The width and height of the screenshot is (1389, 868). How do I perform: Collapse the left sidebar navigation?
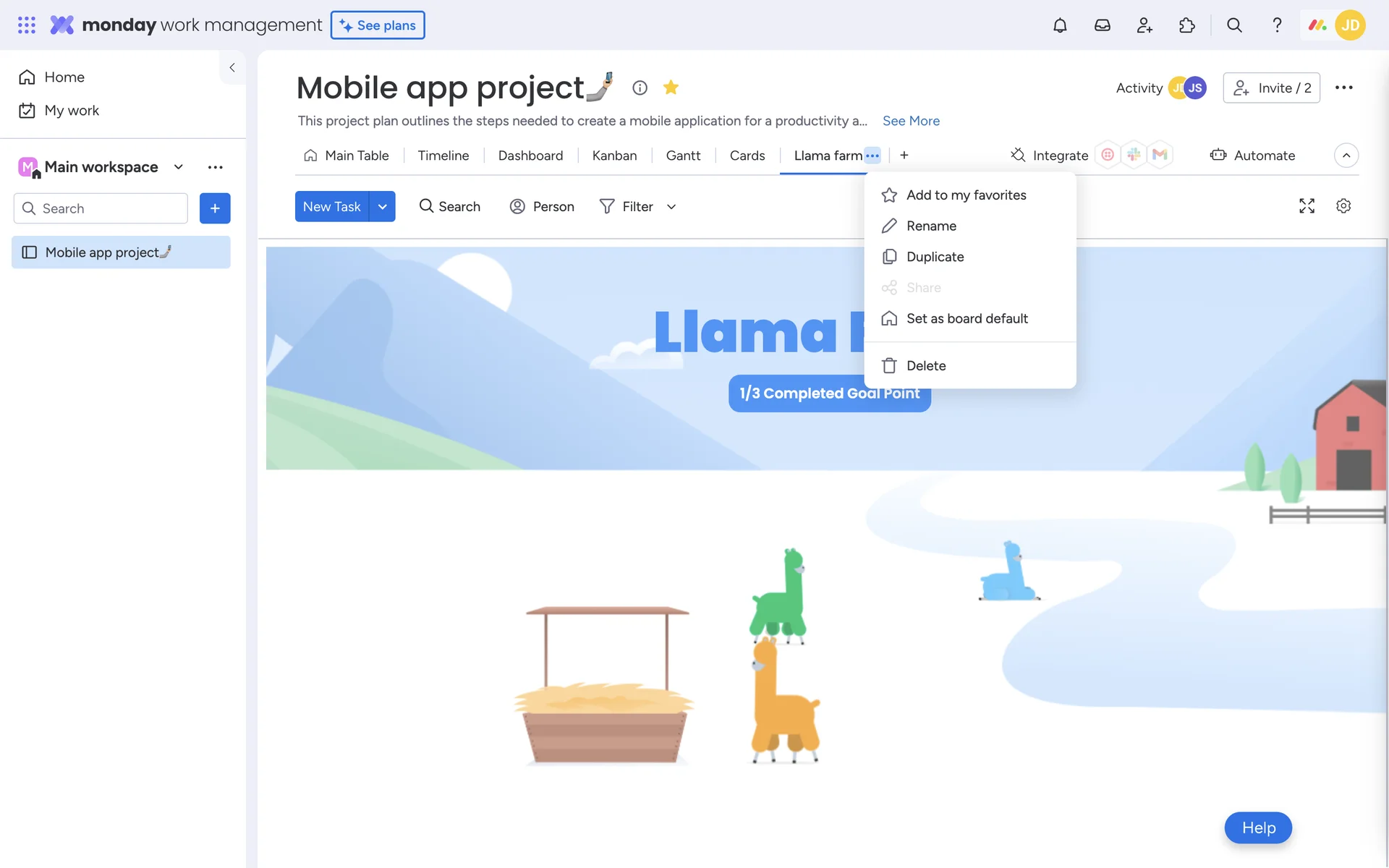[232, 67]
